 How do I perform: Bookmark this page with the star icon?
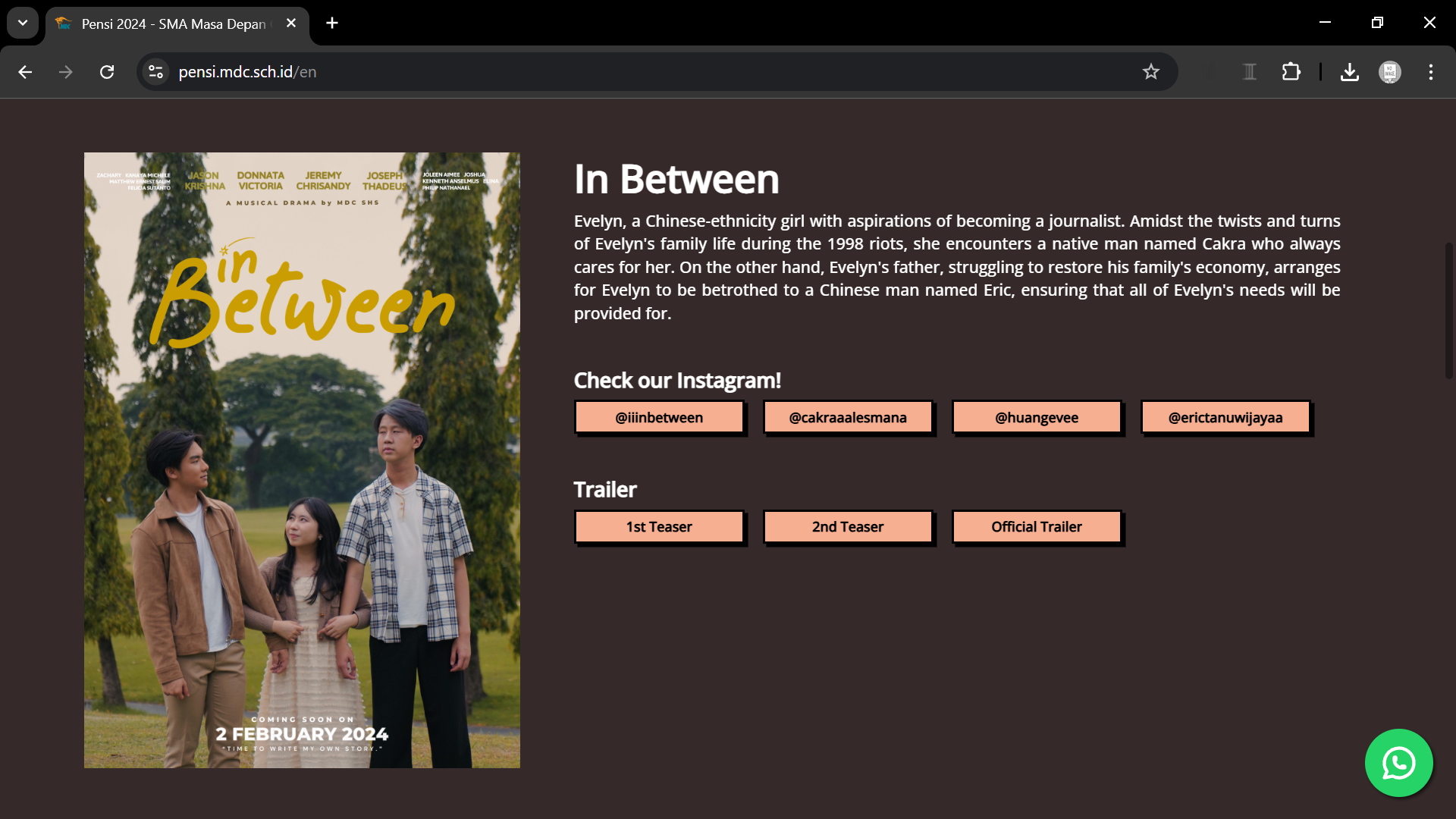tap(1151, 72)
